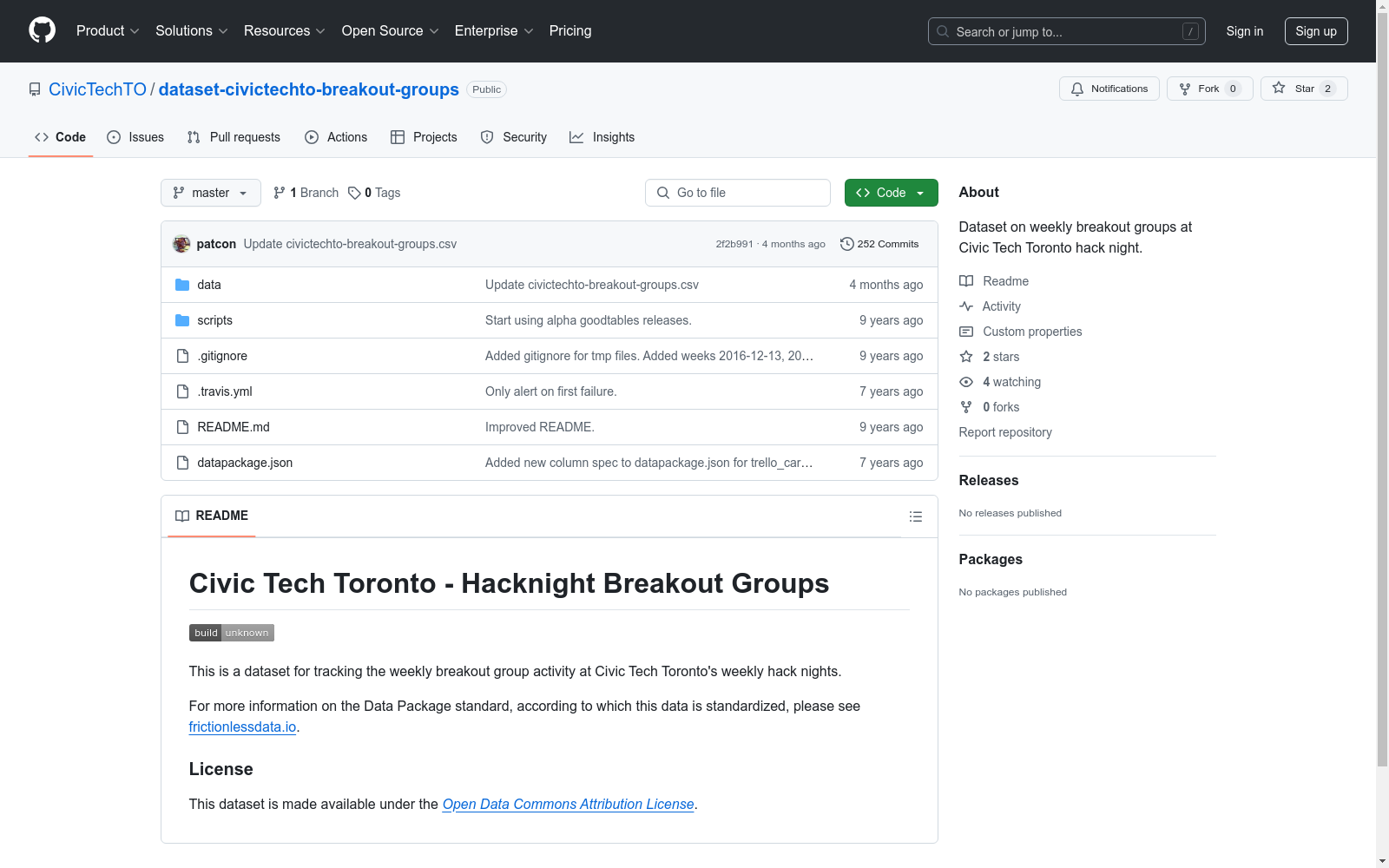Open the Pull requests tab

pos(234,137)
